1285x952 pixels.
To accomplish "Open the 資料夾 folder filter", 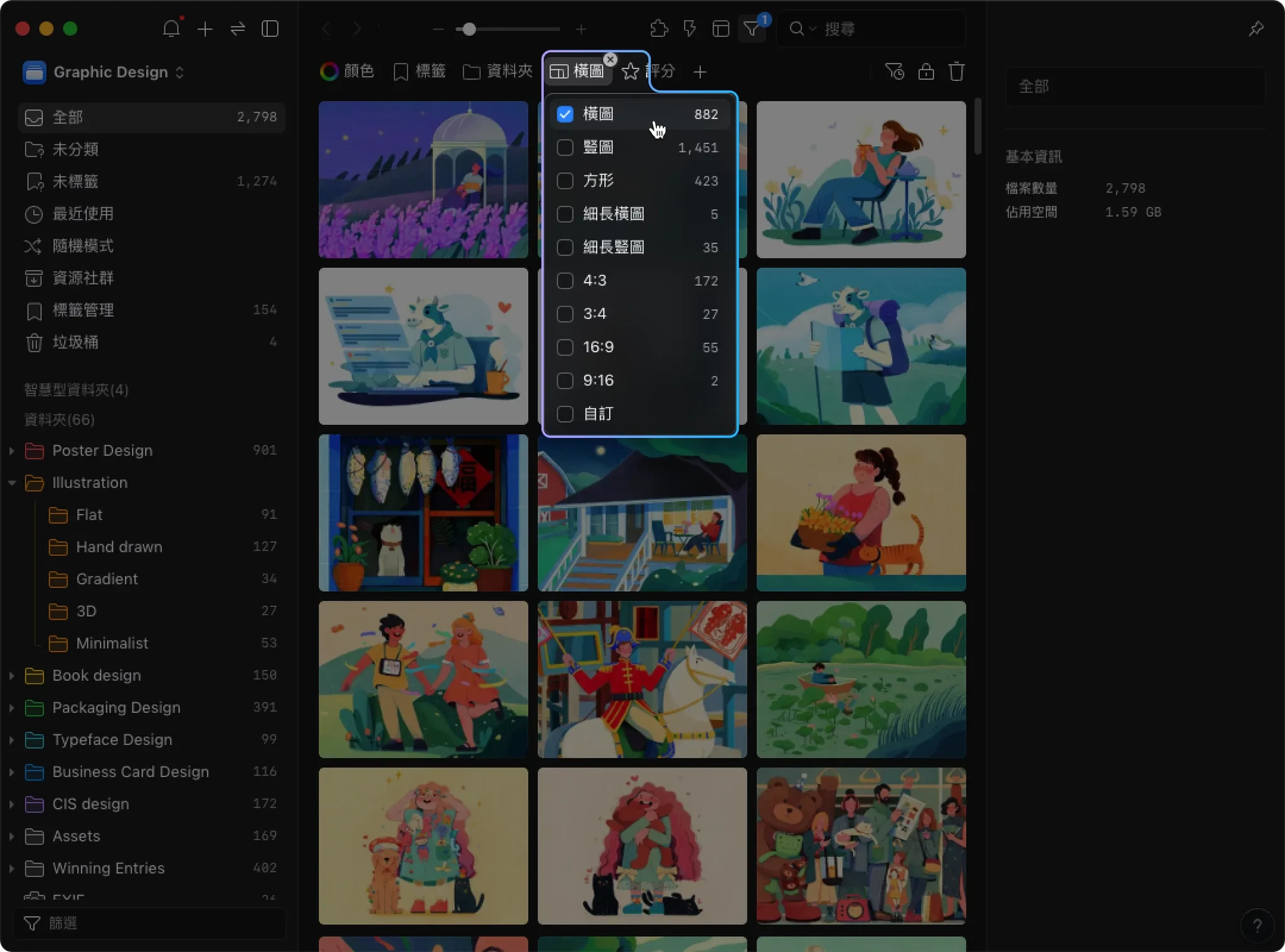I will 498,72.
